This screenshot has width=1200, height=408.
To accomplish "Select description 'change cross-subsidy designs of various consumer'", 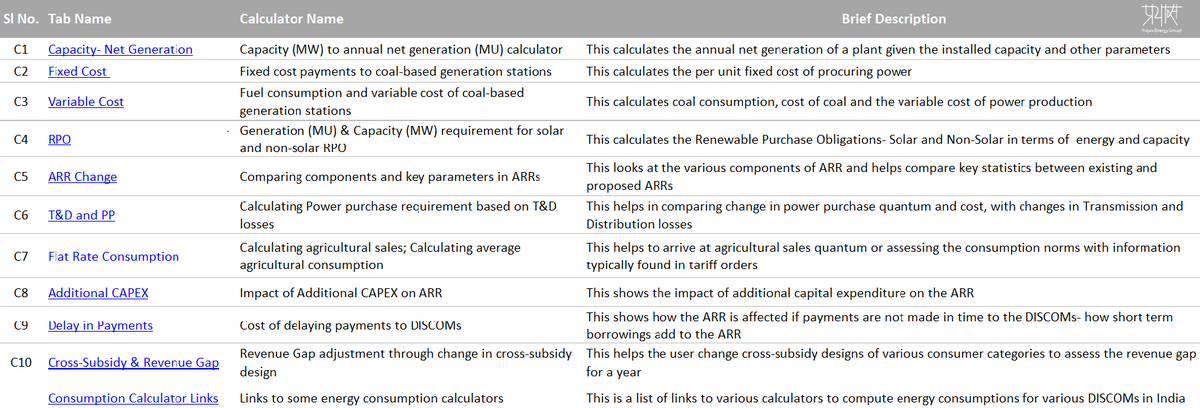I will point(891,363).
